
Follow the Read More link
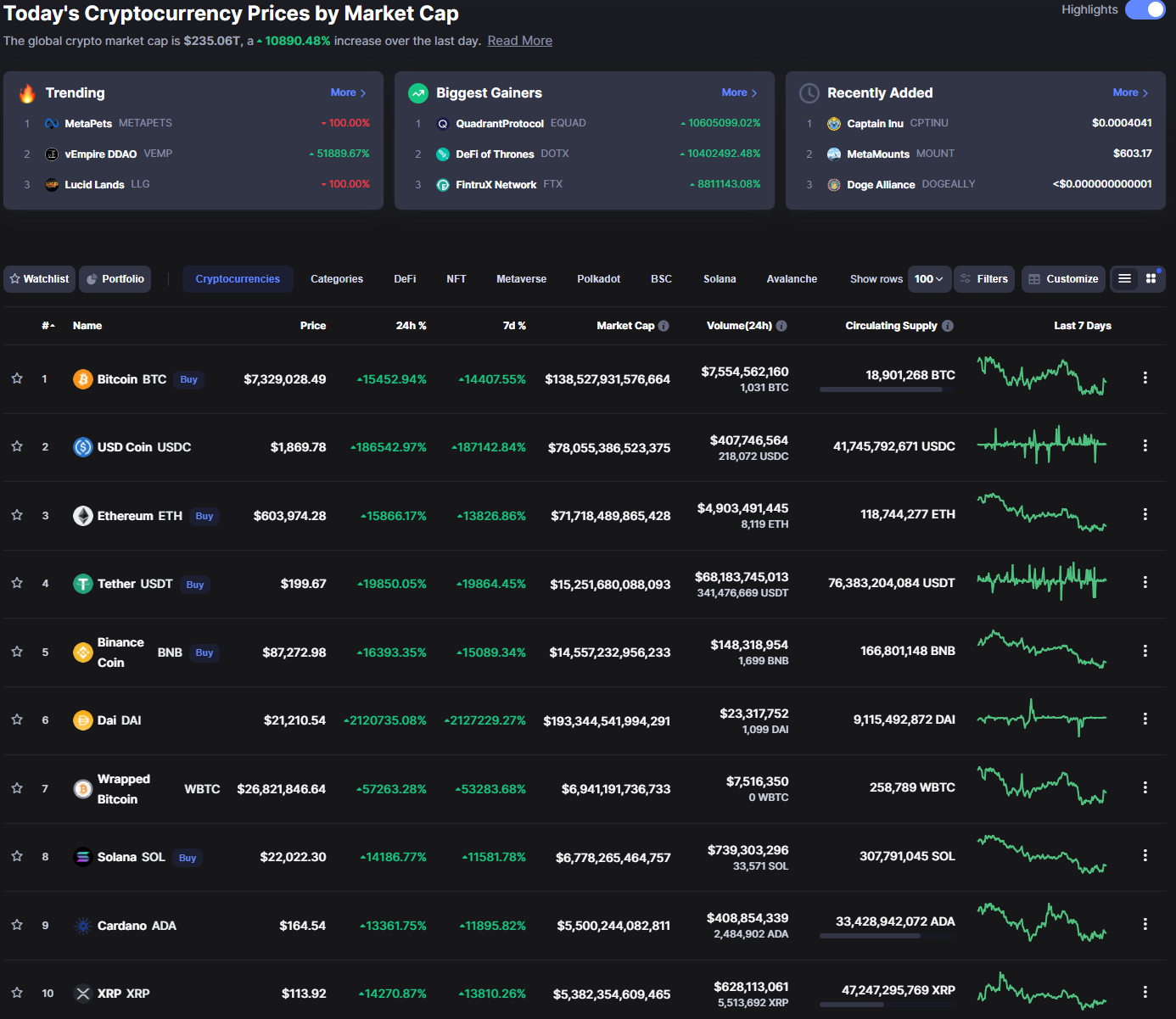[x=519, y=41]
